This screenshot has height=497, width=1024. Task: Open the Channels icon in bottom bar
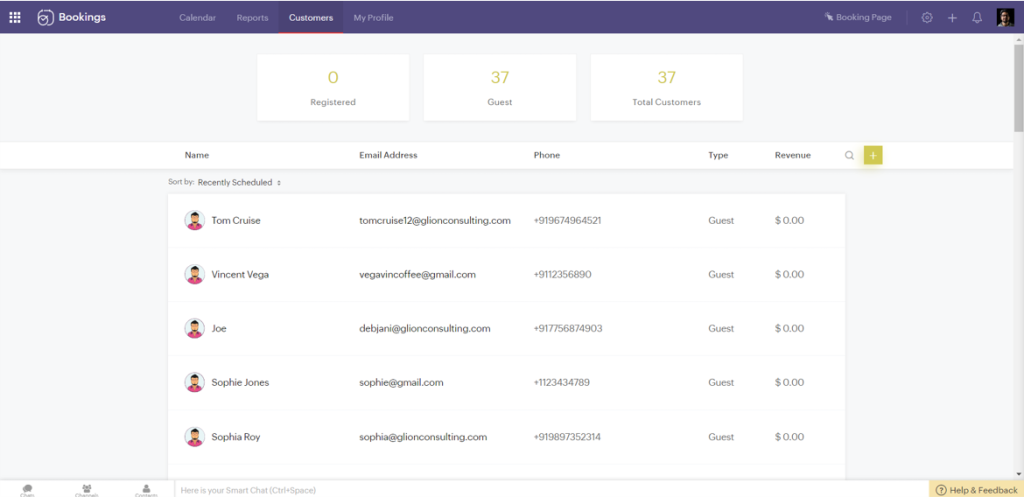pos(87,489)
